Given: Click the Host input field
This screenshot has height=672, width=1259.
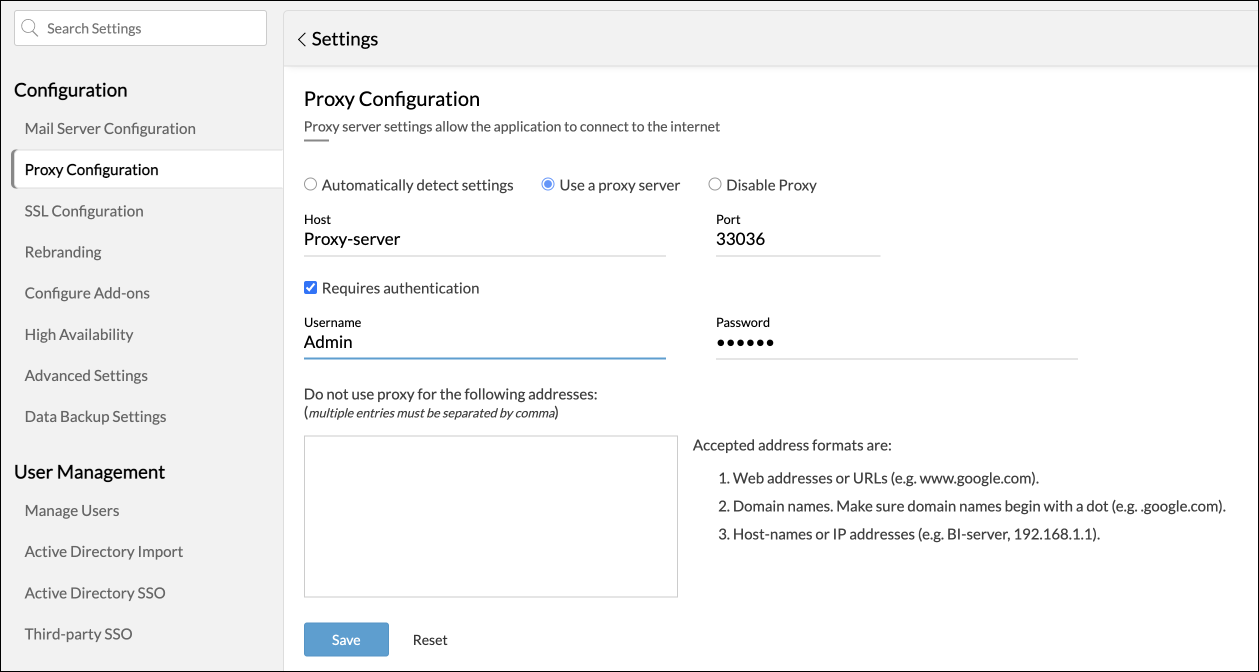Looking at the screenshot, I should tap(484, 240).
